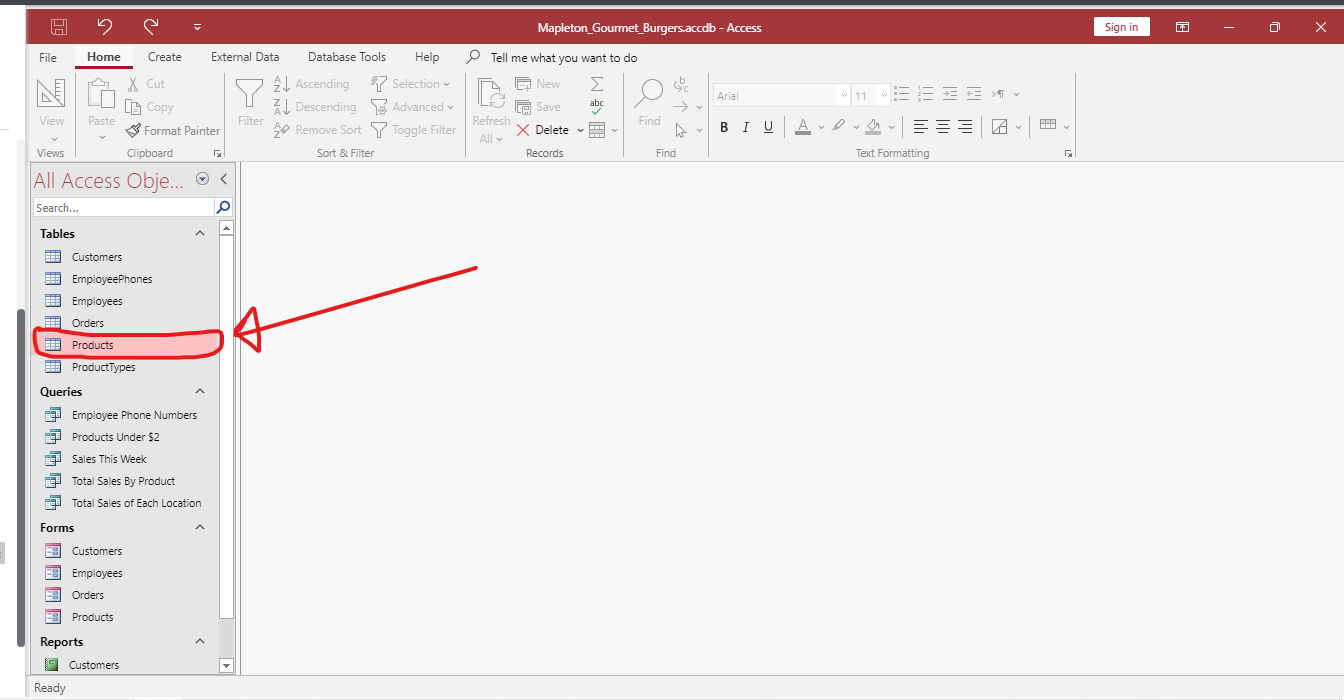Collapse the navigation pane with shutter arrow
This screenshot has width=1344, height=700.
coord(224,179)
